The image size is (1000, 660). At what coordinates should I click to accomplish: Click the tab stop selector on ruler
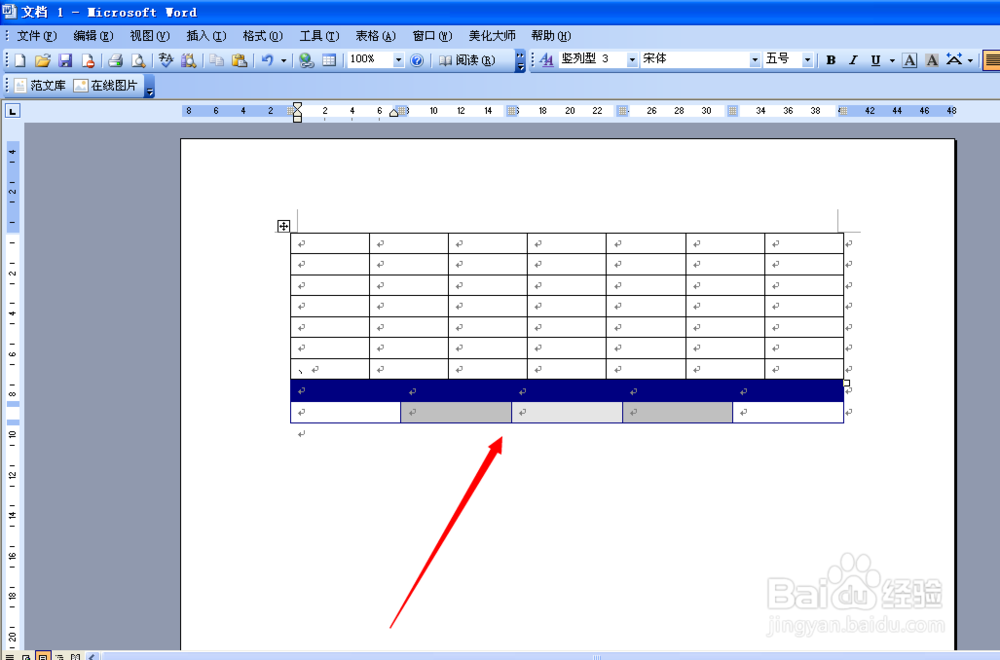pos(12,111)
